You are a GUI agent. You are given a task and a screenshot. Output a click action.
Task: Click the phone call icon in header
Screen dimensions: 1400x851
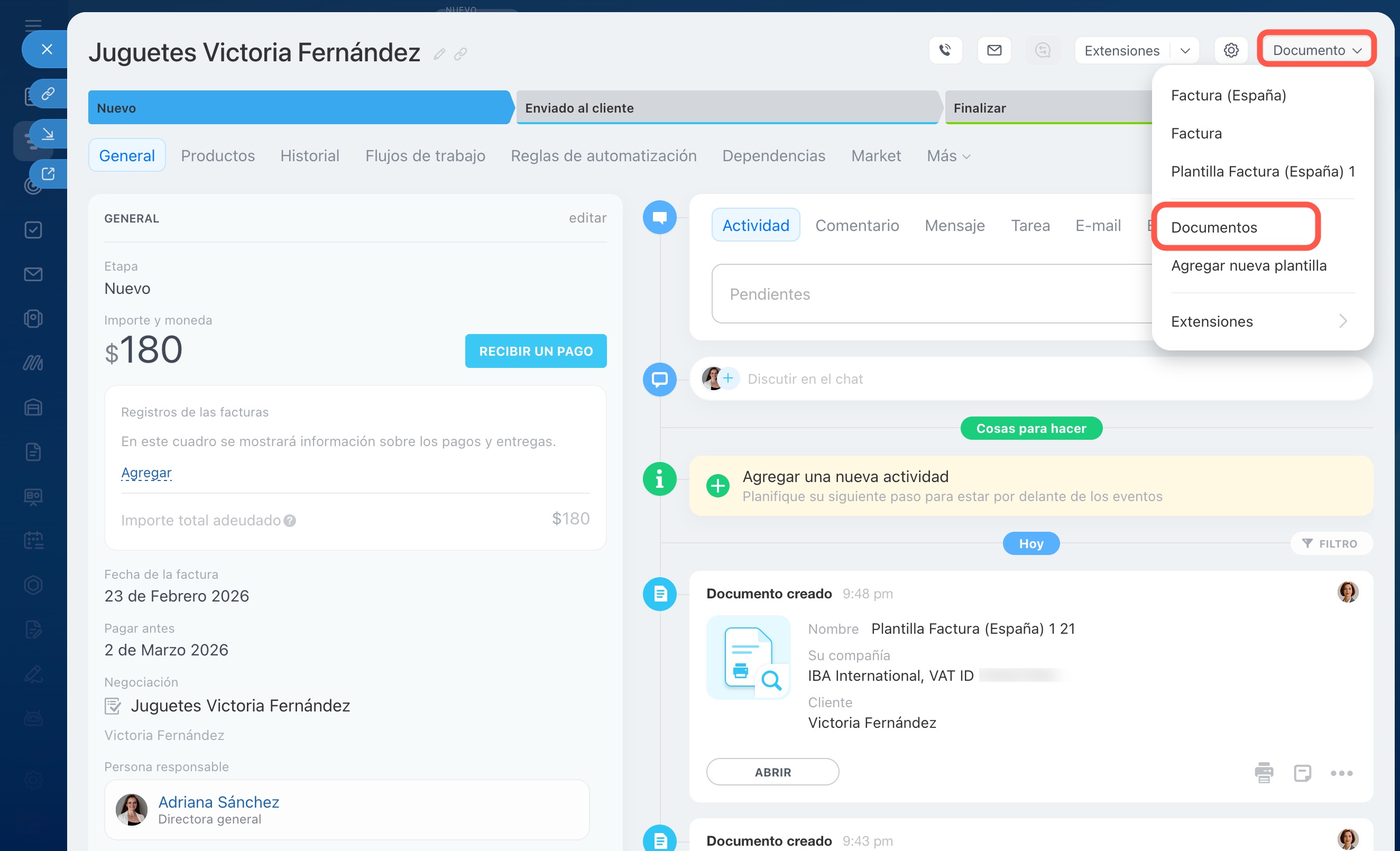[x=945, y=51]
